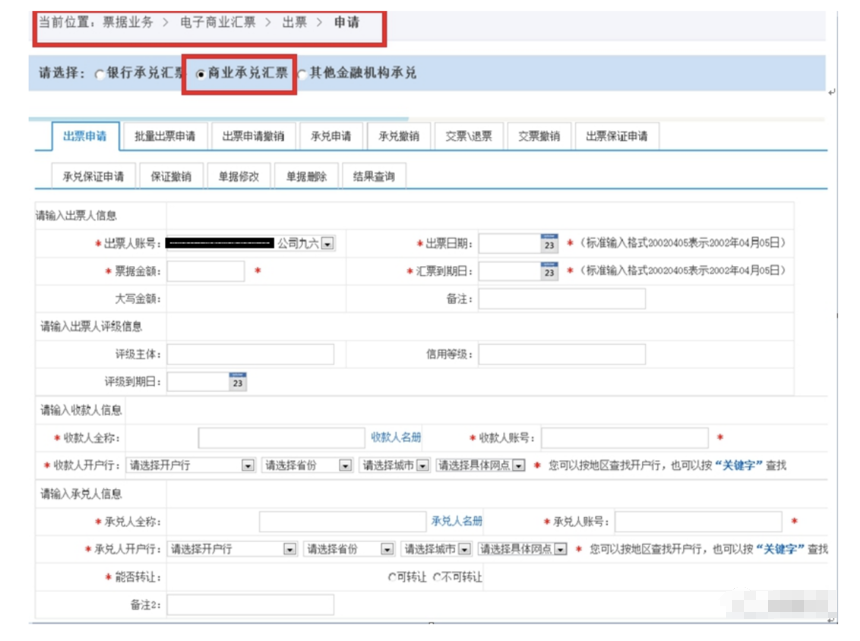Pick the 不可转让 radio option
Screen dimensions: 860x641
coord(437,577)
